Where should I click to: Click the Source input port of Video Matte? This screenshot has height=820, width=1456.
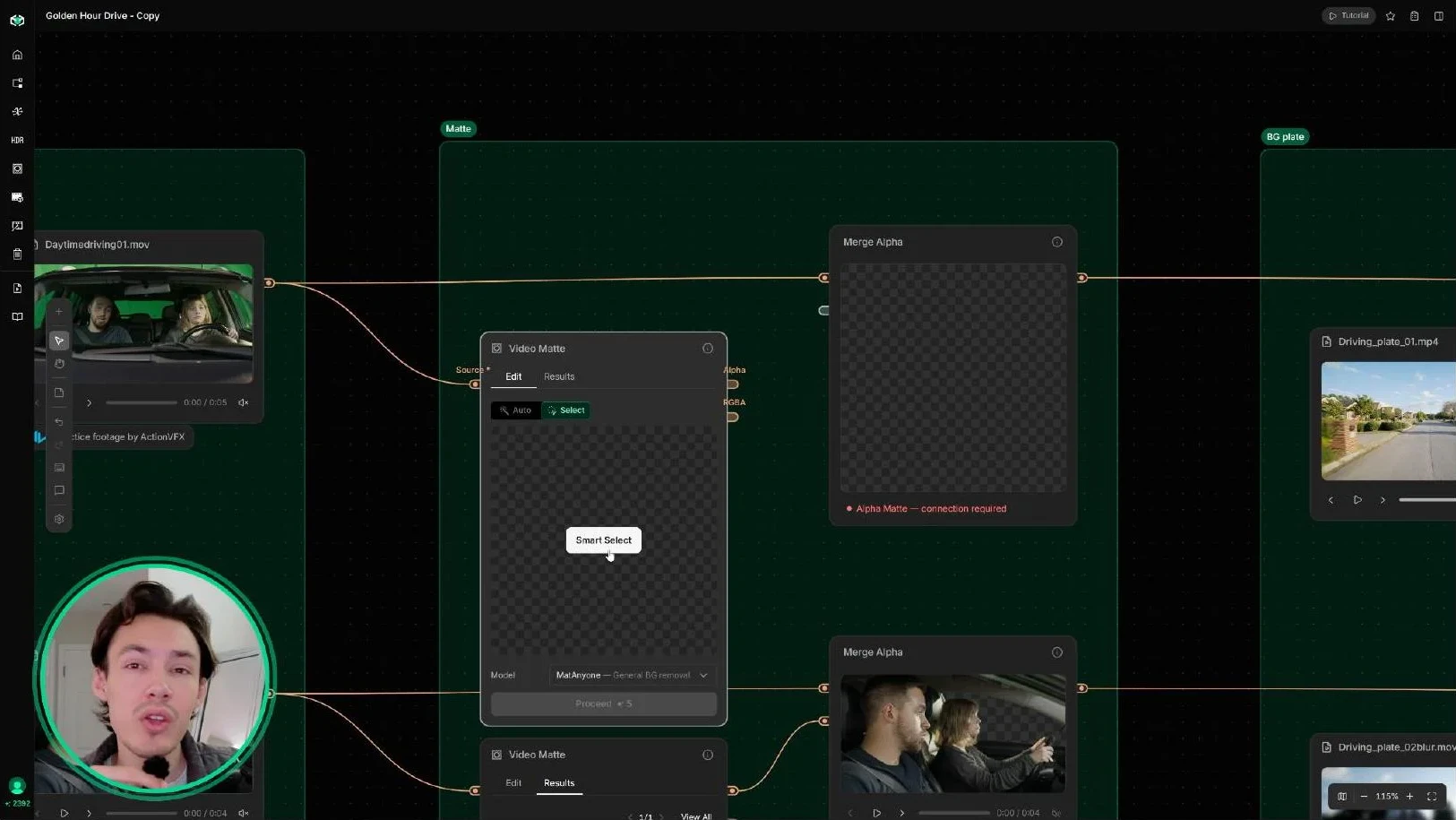coord(475,384)
